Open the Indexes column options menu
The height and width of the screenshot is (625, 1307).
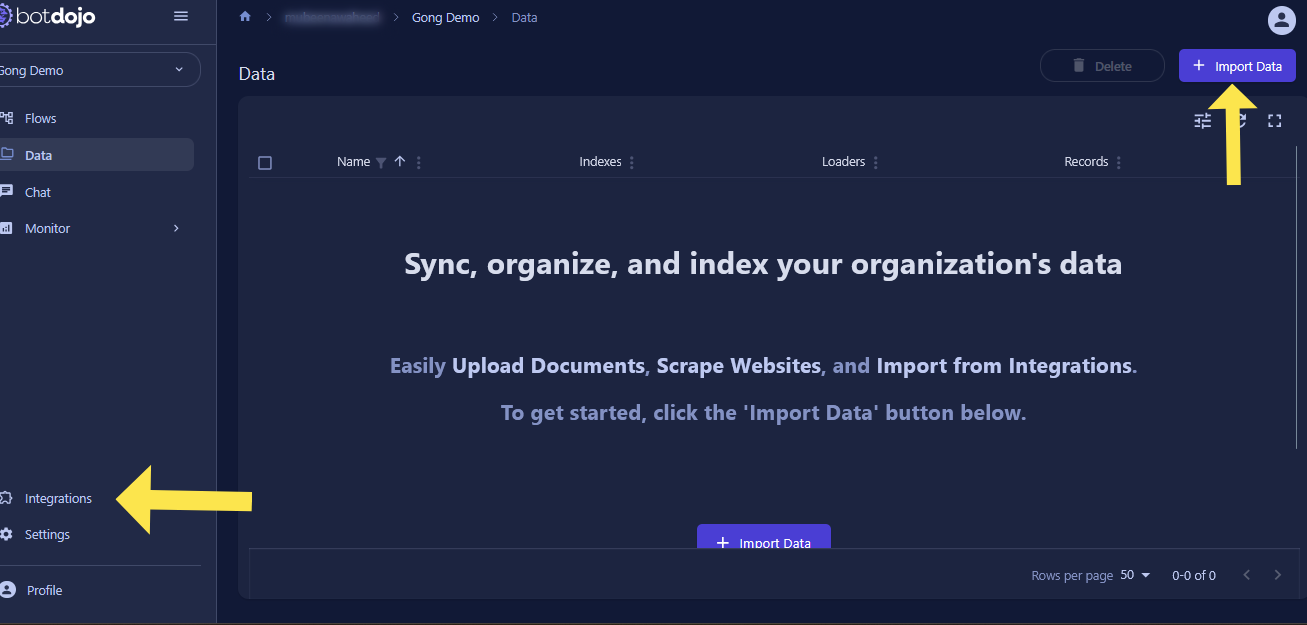pyautogui.click(x=632, y=163)
